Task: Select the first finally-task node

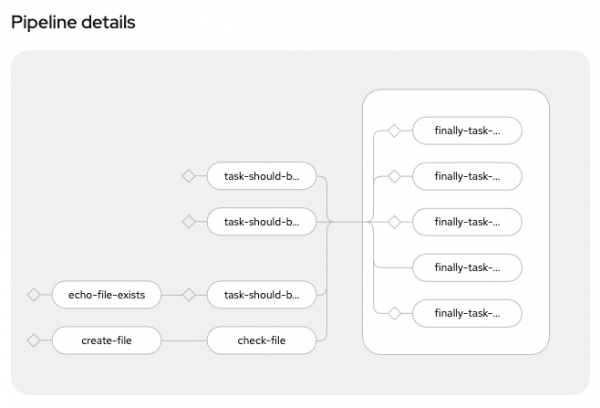Action: click(x=467, y=130)
